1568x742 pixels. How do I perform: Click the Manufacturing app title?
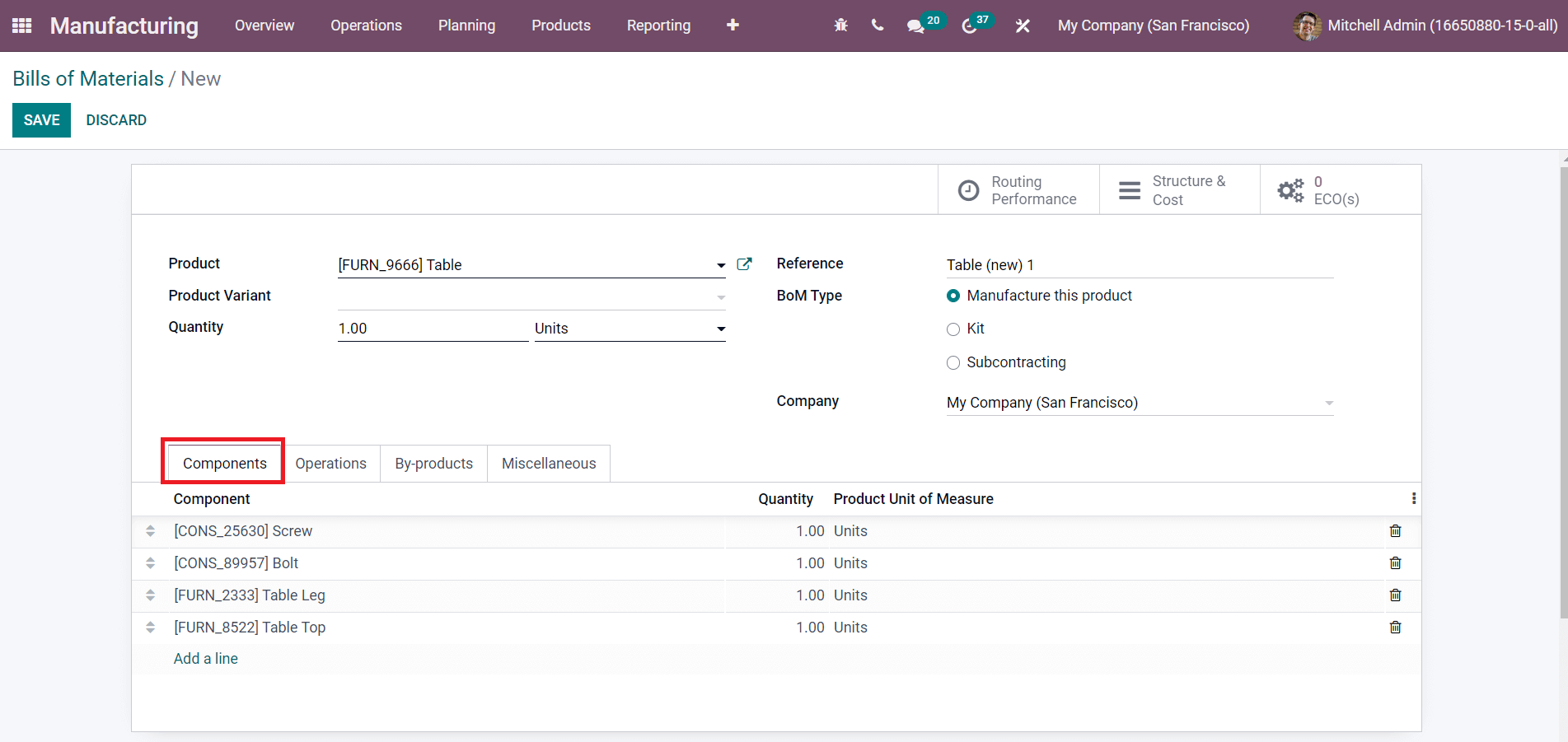(124, 26)
